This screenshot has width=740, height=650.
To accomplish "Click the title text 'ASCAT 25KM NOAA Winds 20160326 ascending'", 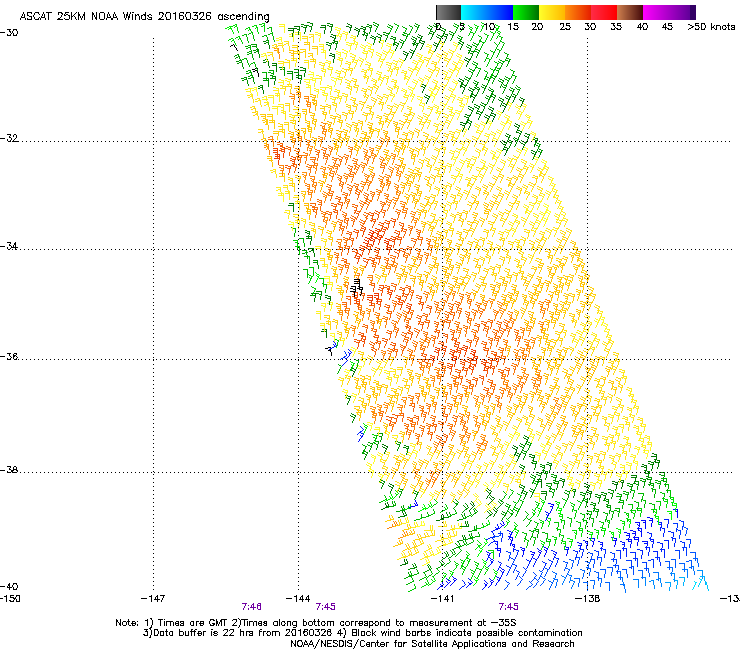I will point(144,16).
